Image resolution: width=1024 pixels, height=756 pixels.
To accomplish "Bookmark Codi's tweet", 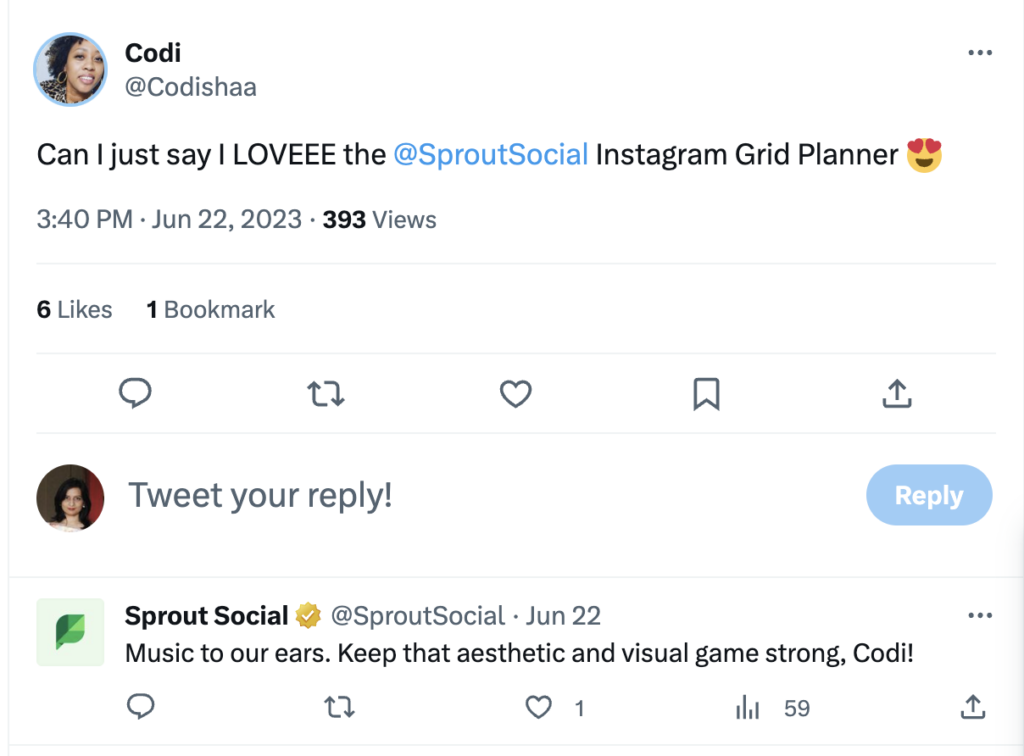I will click(706, 395).
